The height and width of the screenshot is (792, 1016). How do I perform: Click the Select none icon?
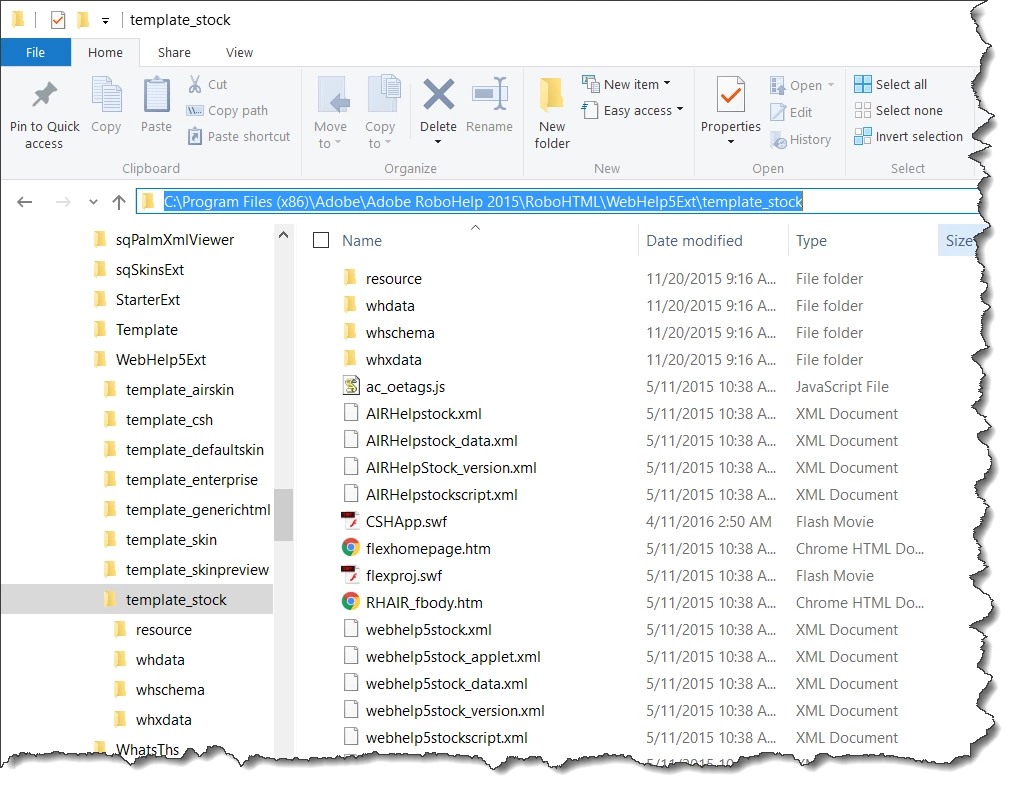pyautogui.click(x=862, y=110)
